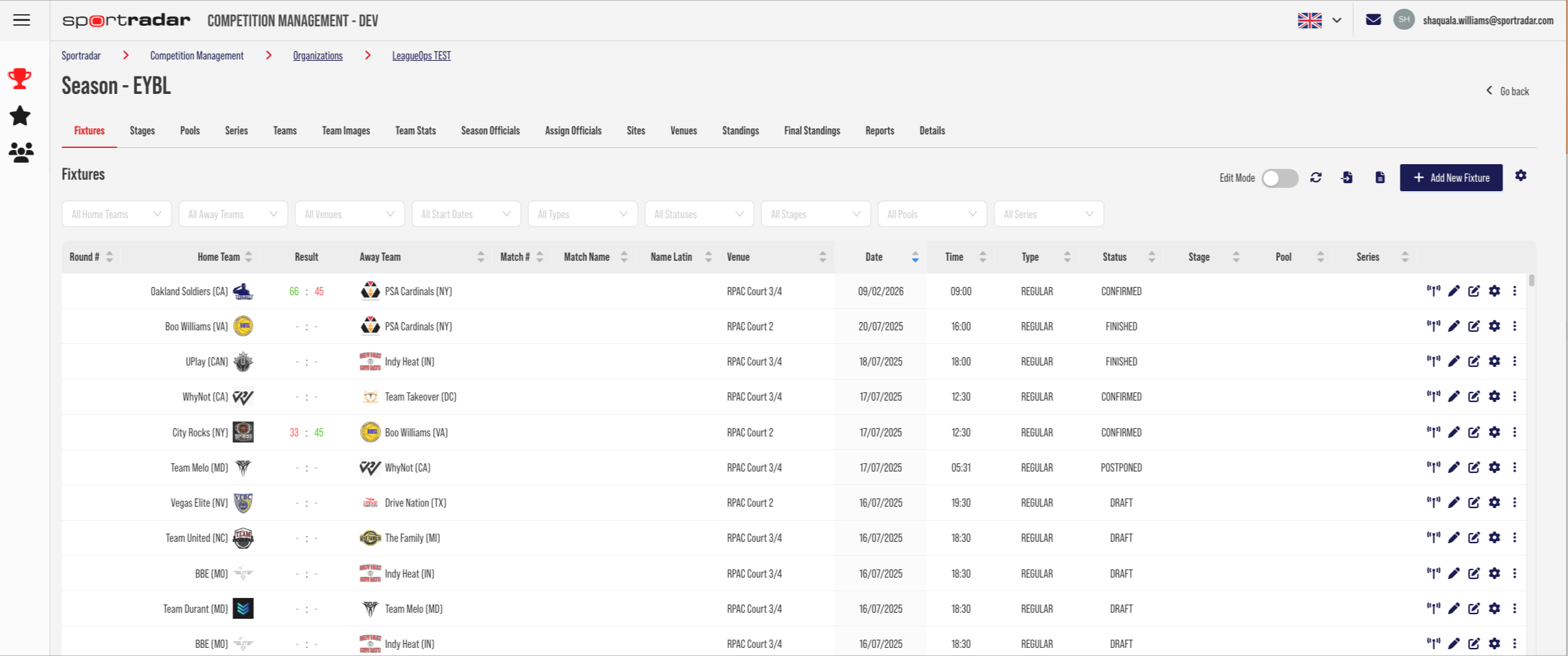1568x656 pixels.
Task: Open the All Away Teams filter
Action: click(x=233, y=214)
